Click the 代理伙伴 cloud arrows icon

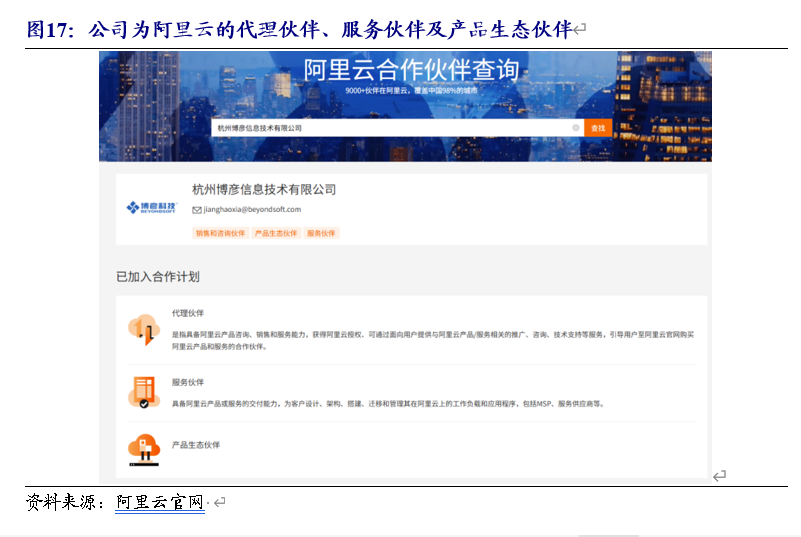144,330
